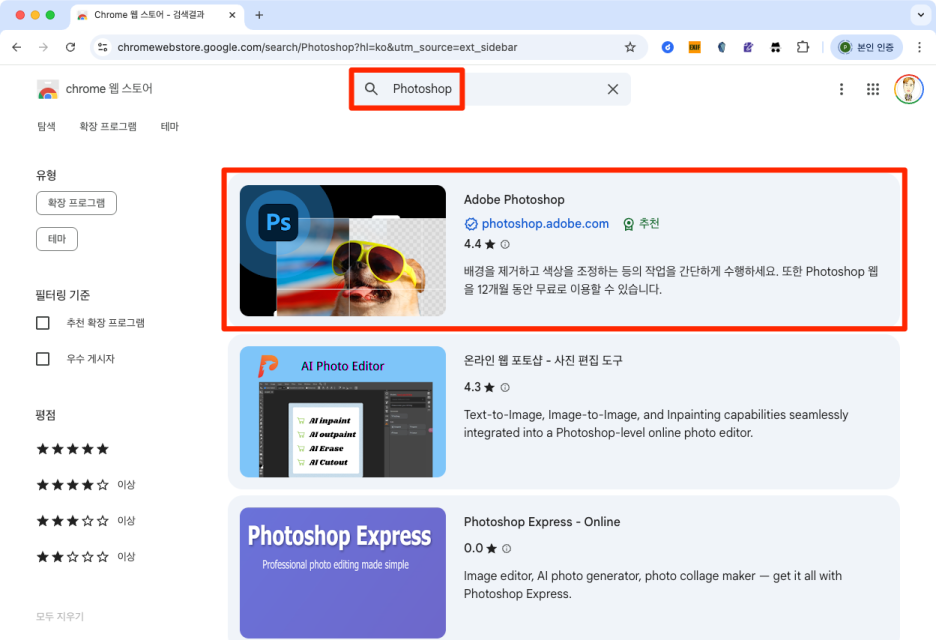The image size is (936, 640).
Task: Open the Extensions puzzle piece menu
Action: pos(803,47)
